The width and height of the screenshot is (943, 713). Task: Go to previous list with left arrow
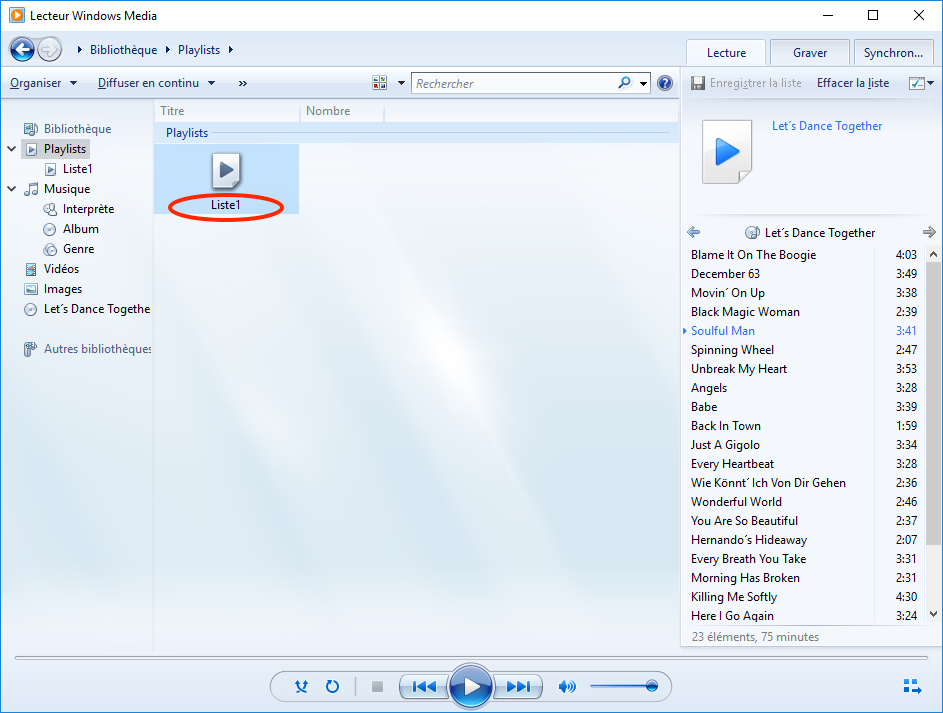click(x=693, y=232)
